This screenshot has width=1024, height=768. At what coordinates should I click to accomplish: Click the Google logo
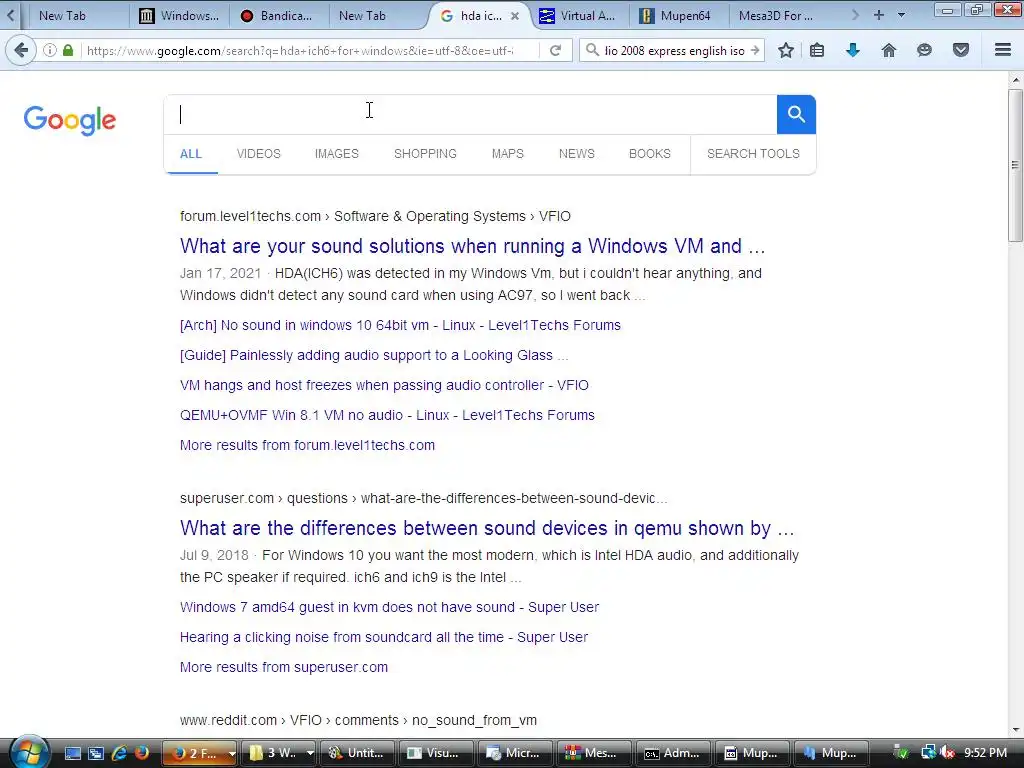pos(70,120)
